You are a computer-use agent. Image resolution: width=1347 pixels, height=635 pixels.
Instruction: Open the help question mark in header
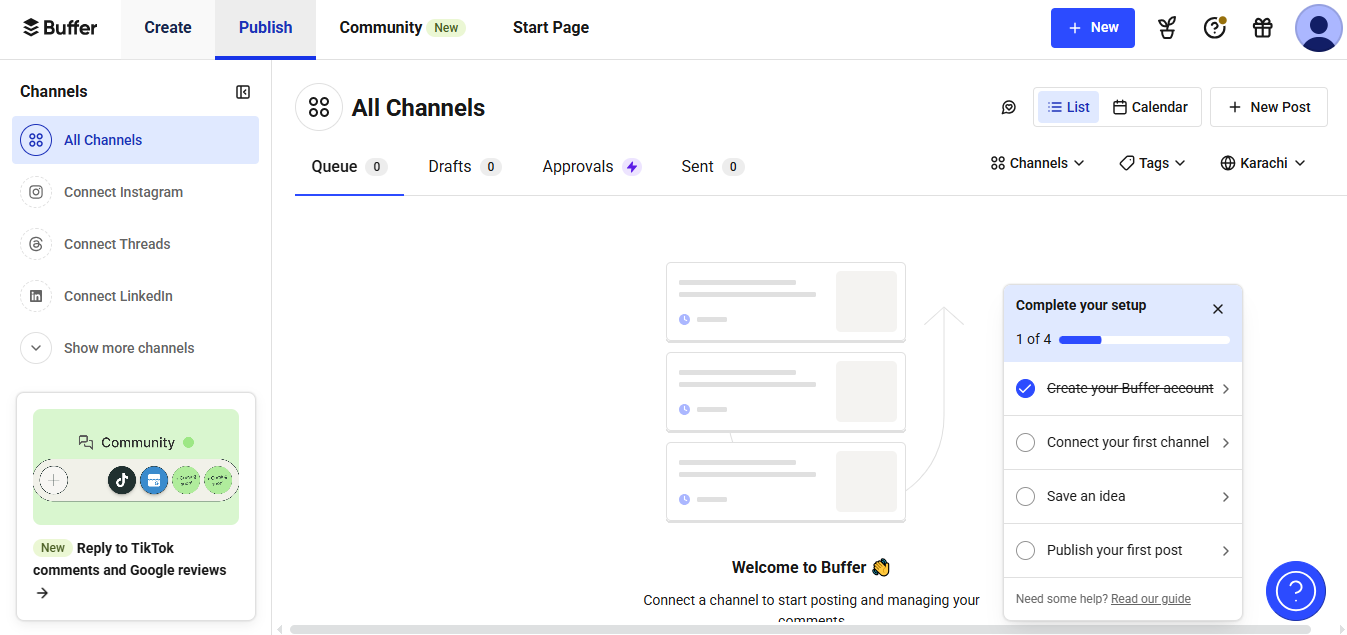1215,28
